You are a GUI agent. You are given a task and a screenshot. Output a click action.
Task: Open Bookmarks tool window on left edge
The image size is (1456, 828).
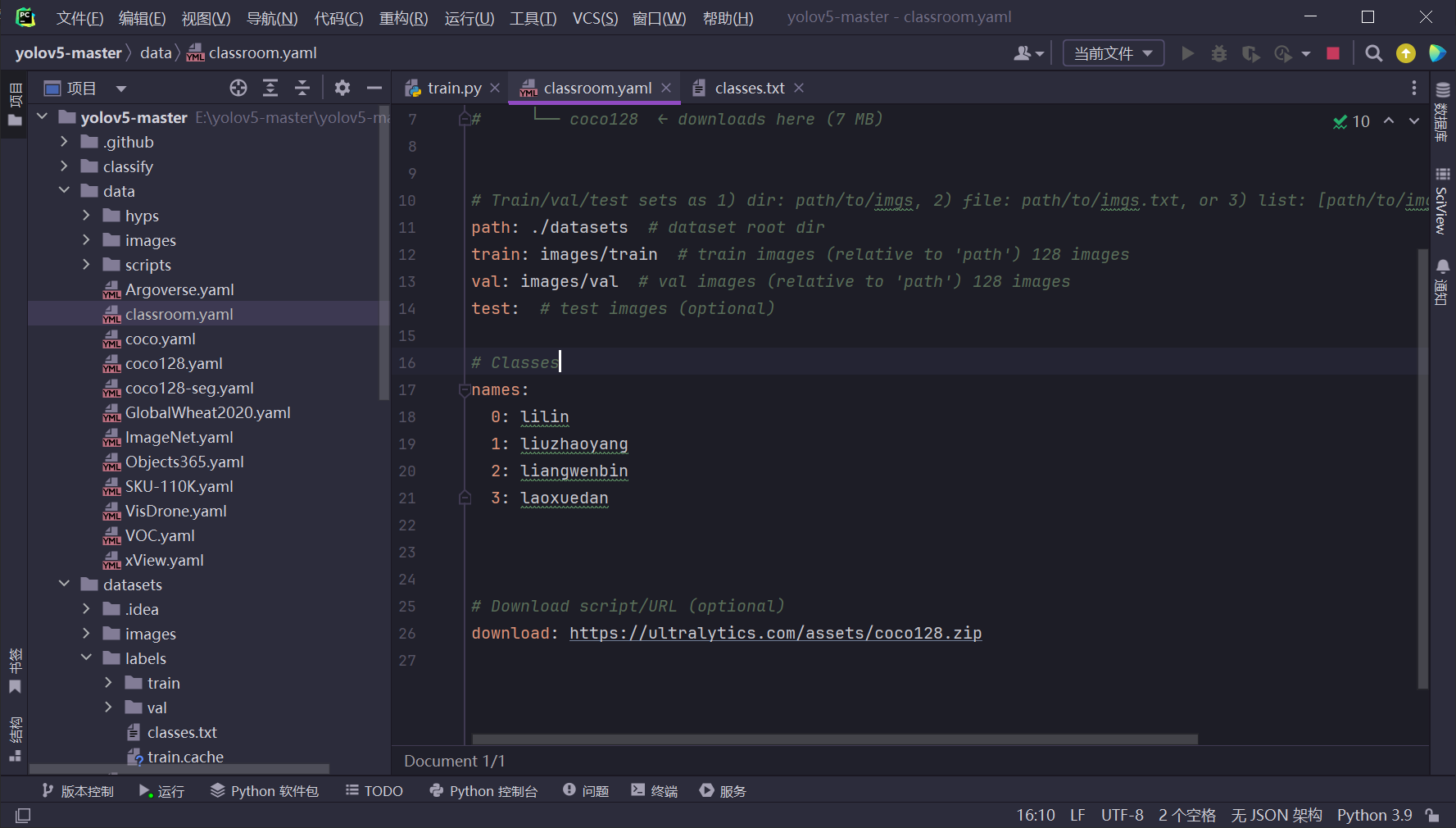(x=15, y=671)
